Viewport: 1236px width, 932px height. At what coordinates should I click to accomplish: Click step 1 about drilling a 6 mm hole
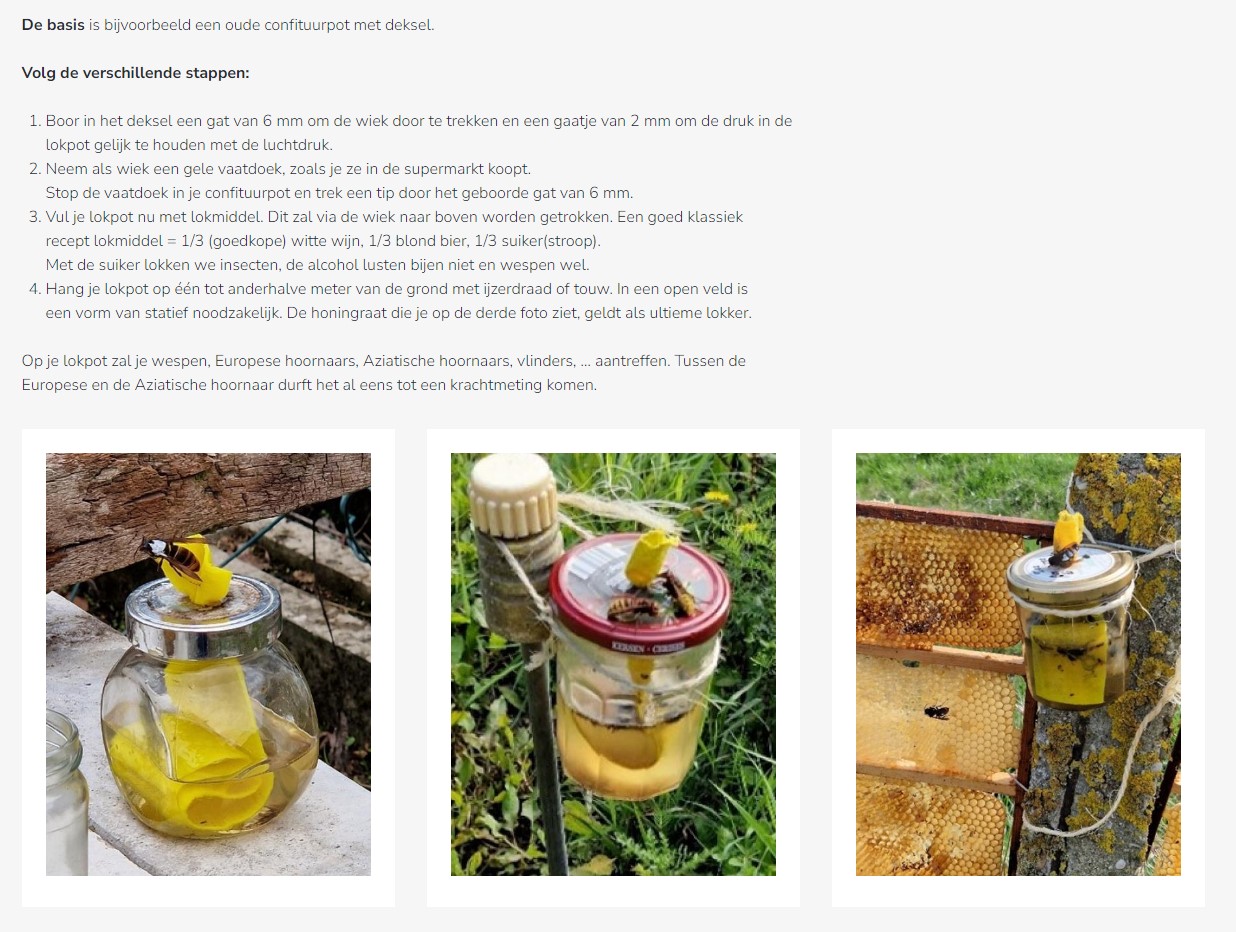(419, 133)
